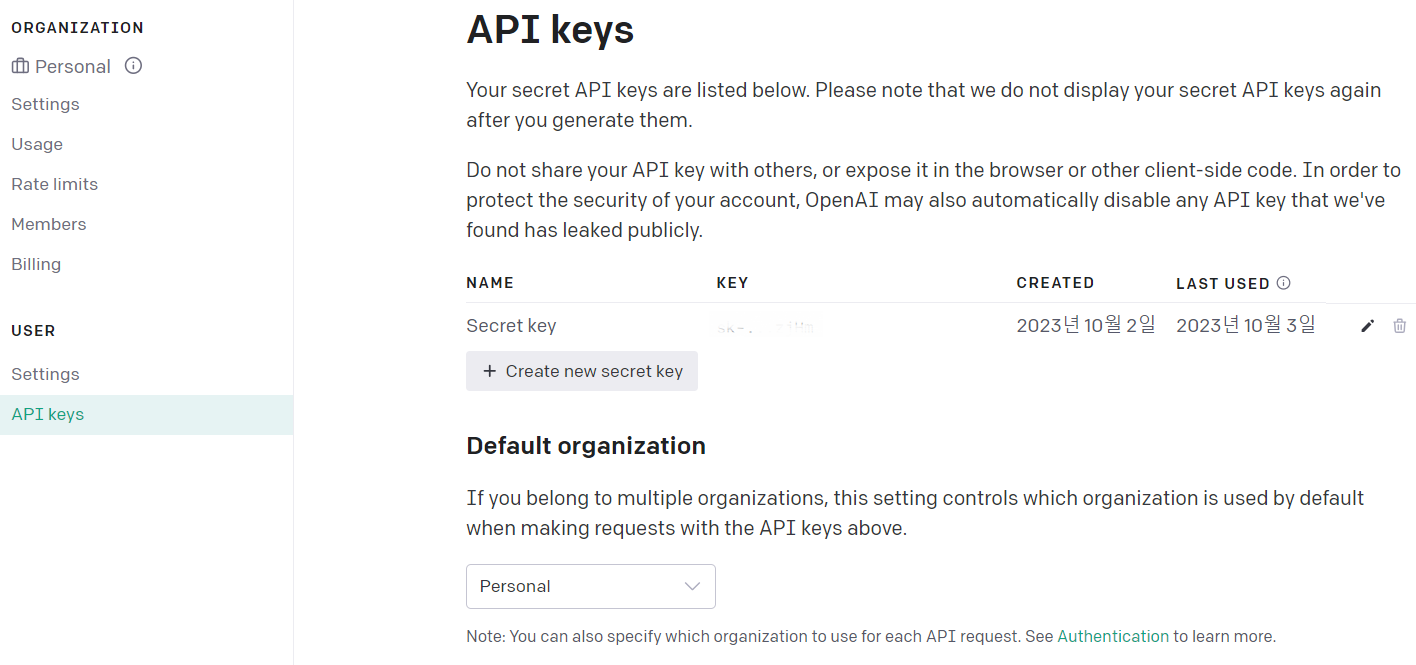The height and width of the screenshot is (665, 1416).
Task: Follow the Authentication link
Action: (1113, 636)
